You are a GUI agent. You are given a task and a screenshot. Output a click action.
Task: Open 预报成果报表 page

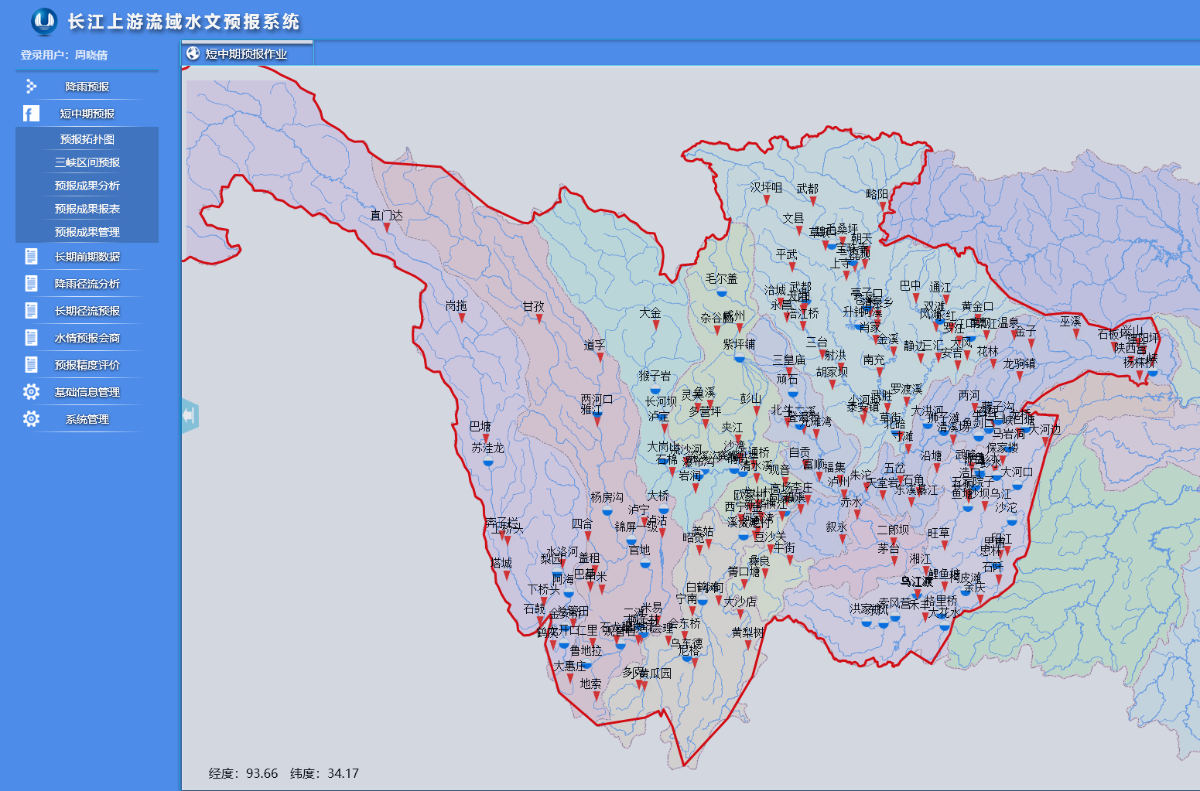87,208
